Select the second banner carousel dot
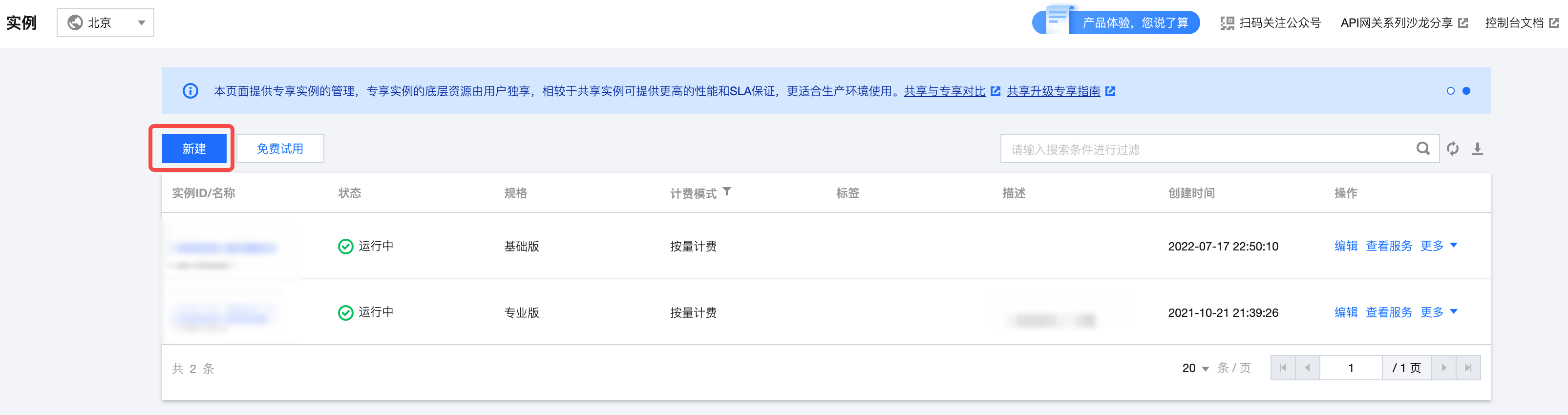Screen dimensions: 1568x415 [1466, 91]
